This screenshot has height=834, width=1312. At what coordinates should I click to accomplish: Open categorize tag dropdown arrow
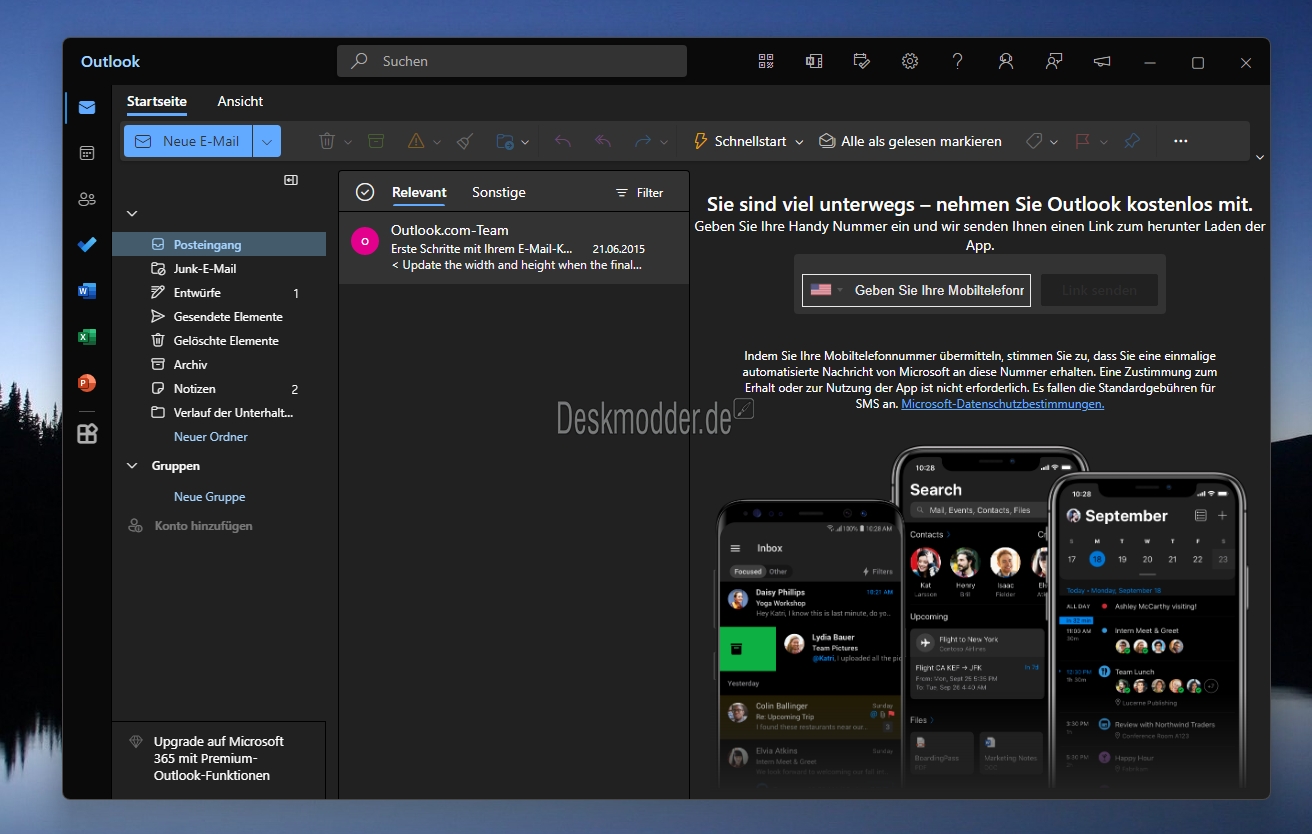[1054, 142]
